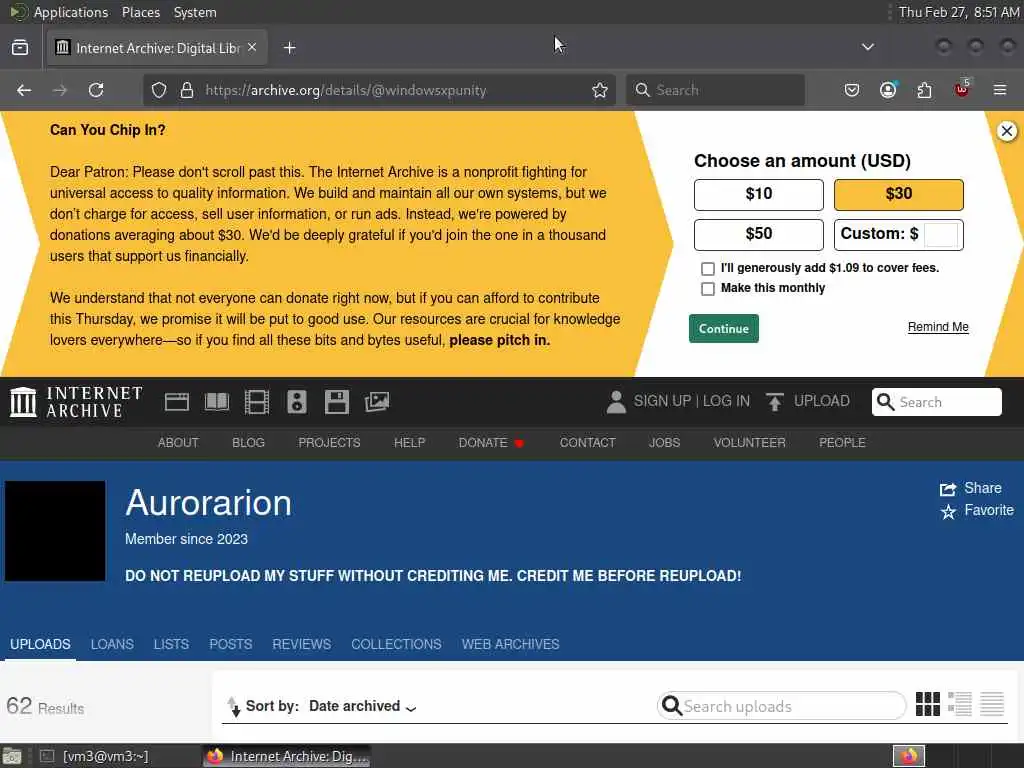1024x768 pixels.
Task: Open the Wayback web icon
Action: (177, 402)
